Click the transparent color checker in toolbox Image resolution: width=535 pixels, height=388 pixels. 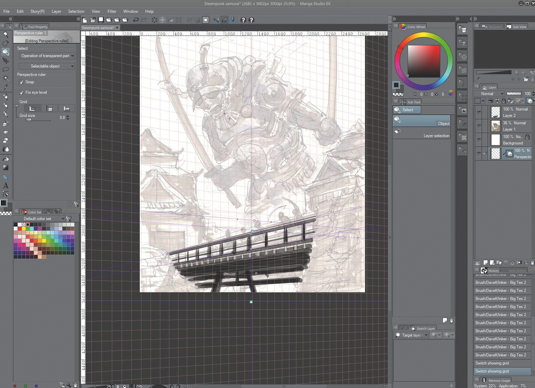[x=6, y=213]
